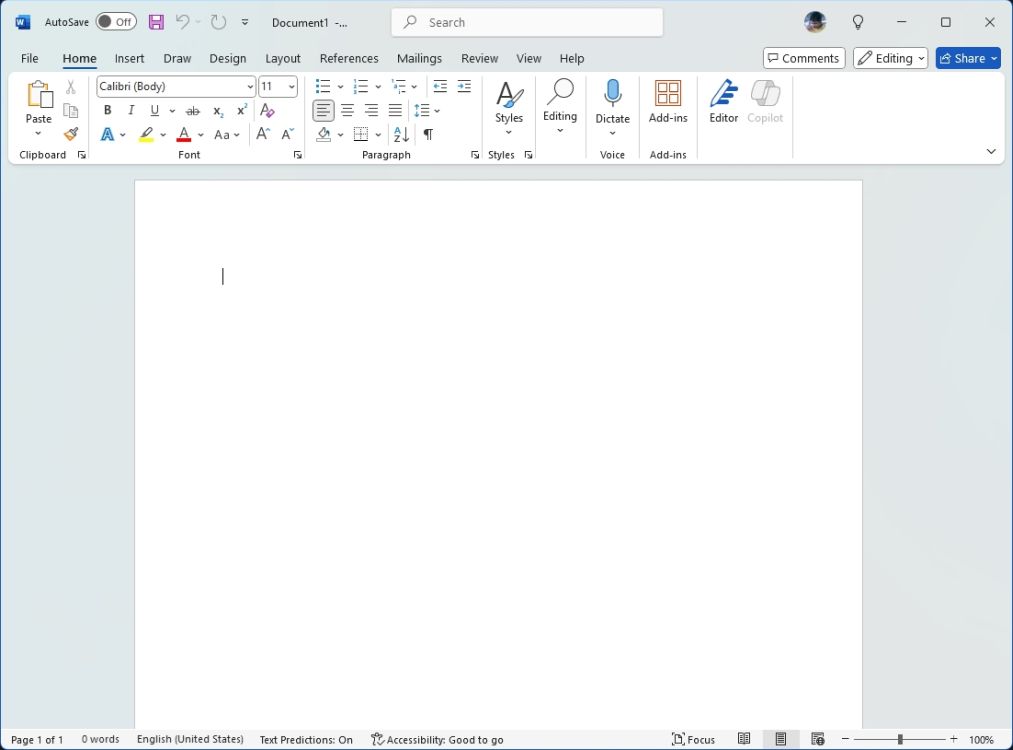Click the Paste clipboard icon
The image size is (1013, 750).
tap(39, 95)
